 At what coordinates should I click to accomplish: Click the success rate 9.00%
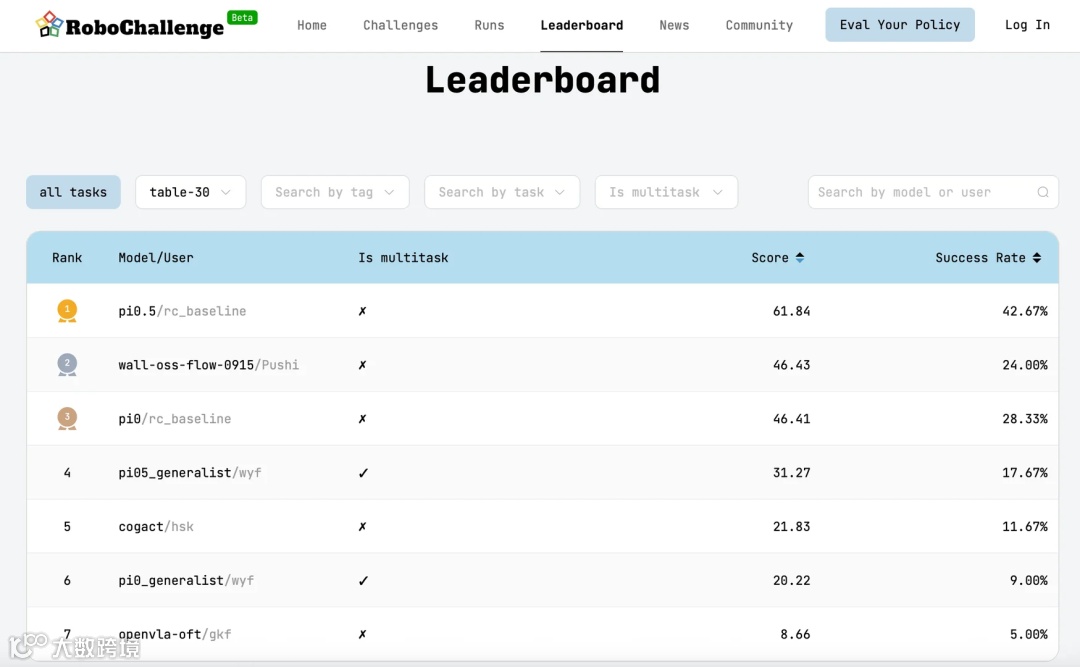tap(1029, 580)
